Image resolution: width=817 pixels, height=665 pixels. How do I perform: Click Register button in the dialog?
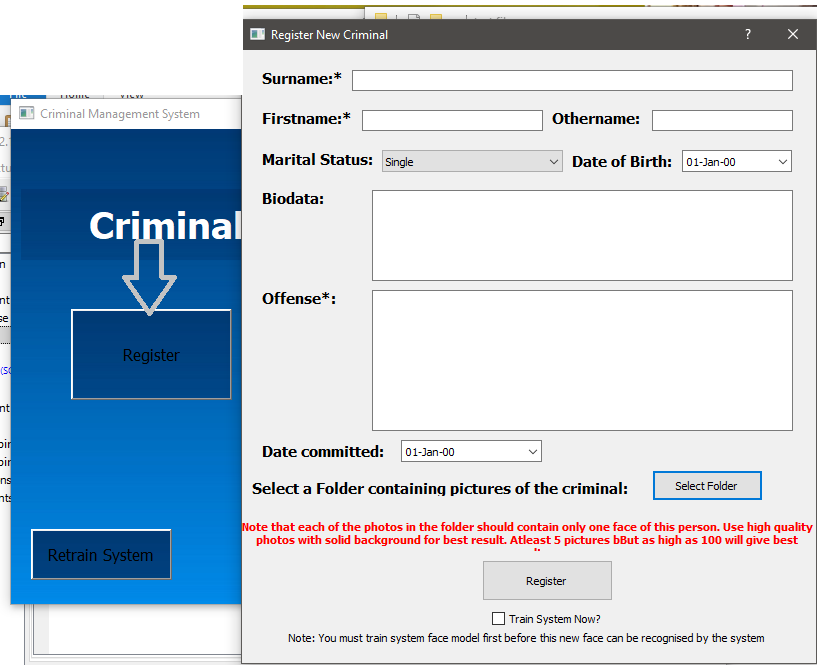(547, 581)
